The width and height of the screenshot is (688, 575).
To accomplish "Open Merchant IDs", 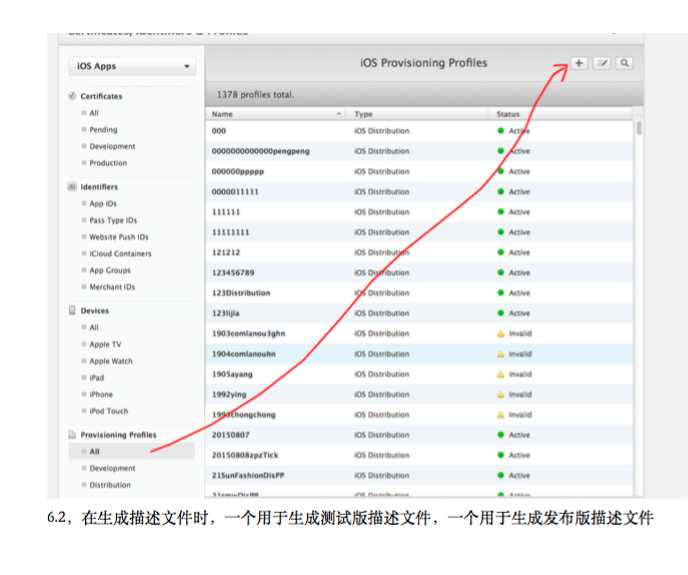I will coord(112,287).
